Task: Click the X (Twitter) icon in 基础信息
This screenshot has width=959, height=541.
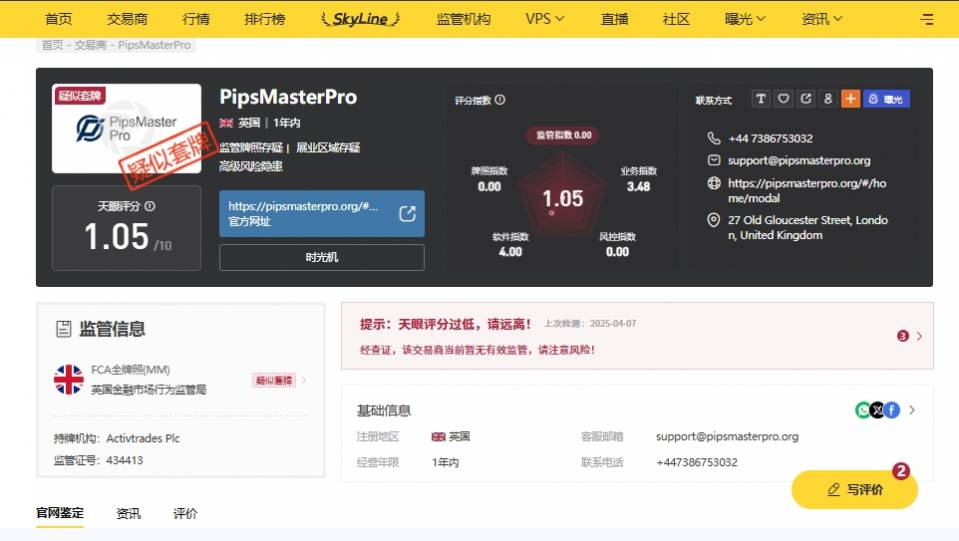Action: tap(877, 410)
